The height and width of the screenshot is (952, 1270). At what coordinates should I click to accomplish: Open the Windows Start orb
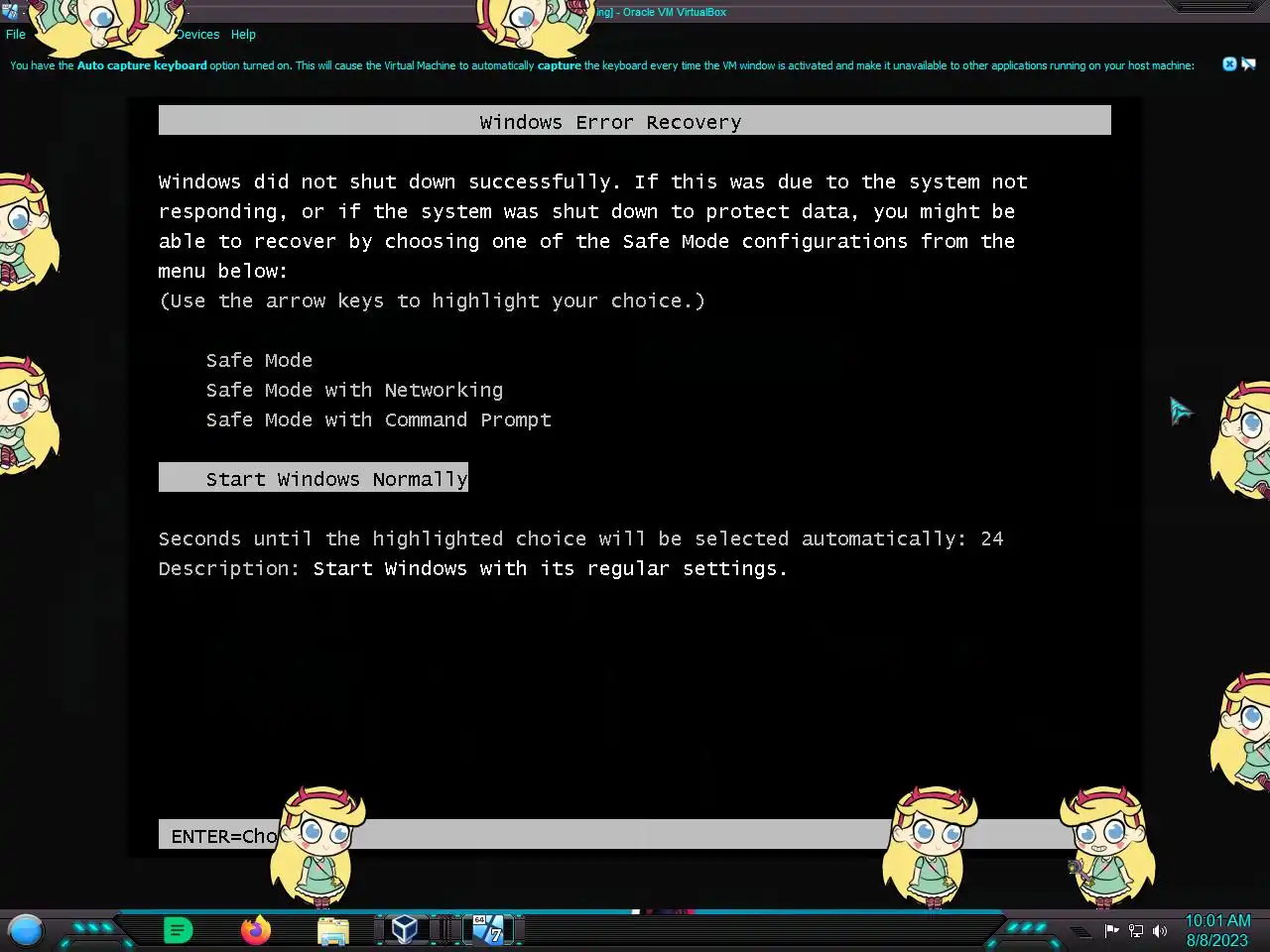pyautogui.click(x=25, y=930)
